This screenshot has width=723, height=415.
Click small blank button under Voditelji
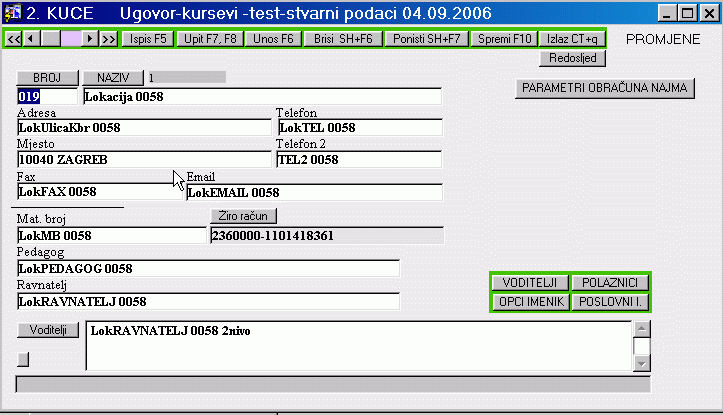[23, 359]
